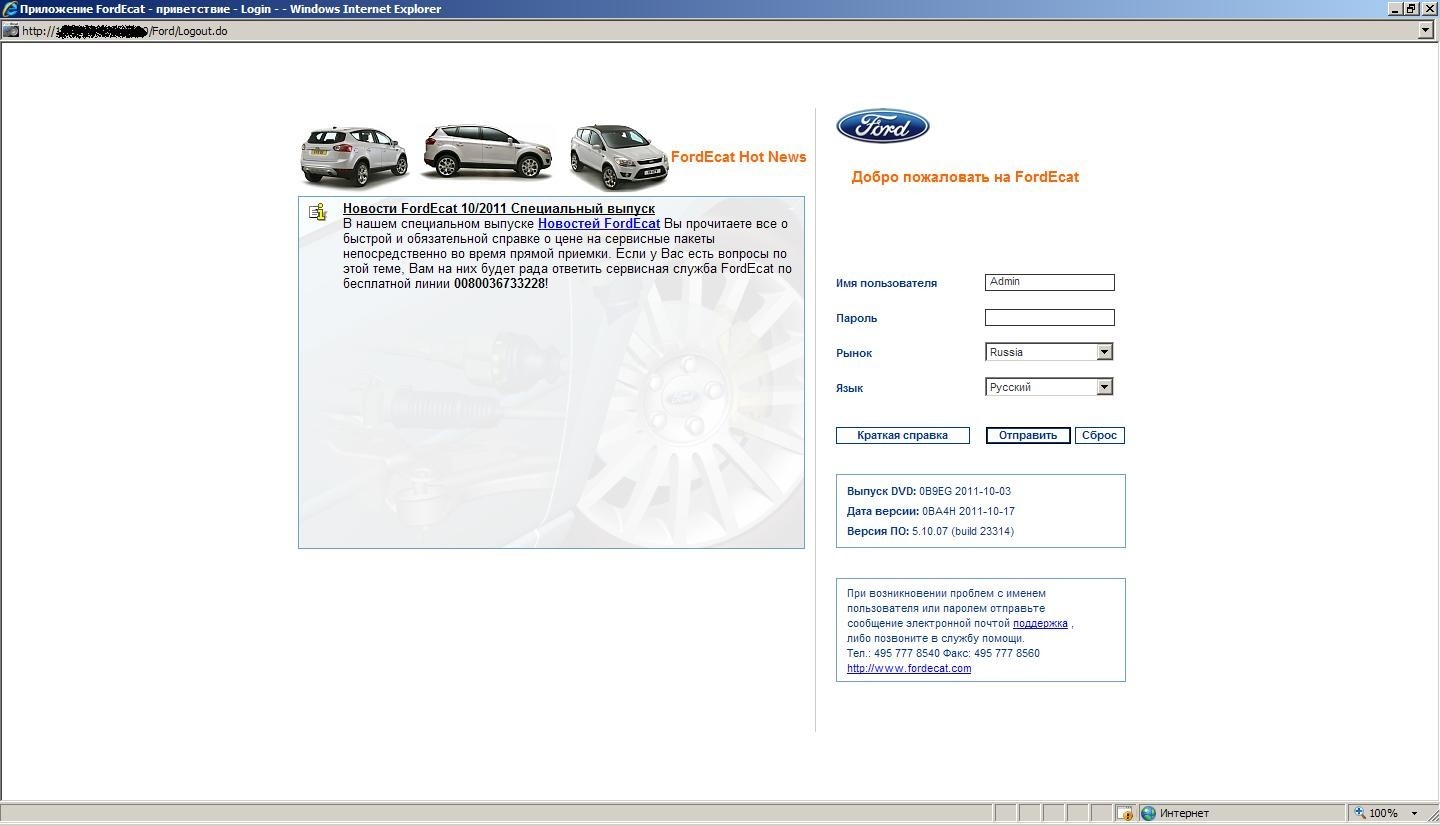Click the Ford oval logo

(x=883, y=126)
